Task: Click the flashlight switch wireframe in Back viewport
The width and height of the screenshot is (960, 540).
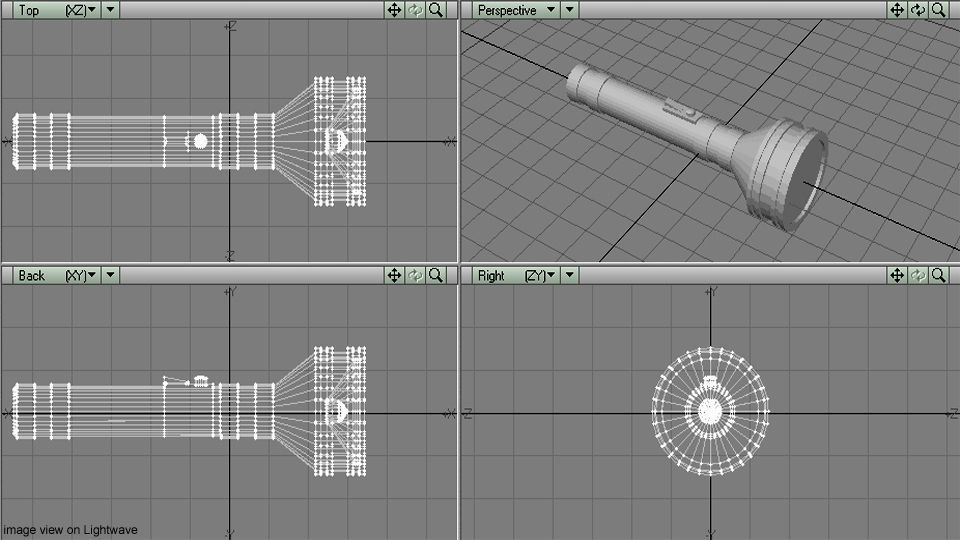Action: [200, 381]
